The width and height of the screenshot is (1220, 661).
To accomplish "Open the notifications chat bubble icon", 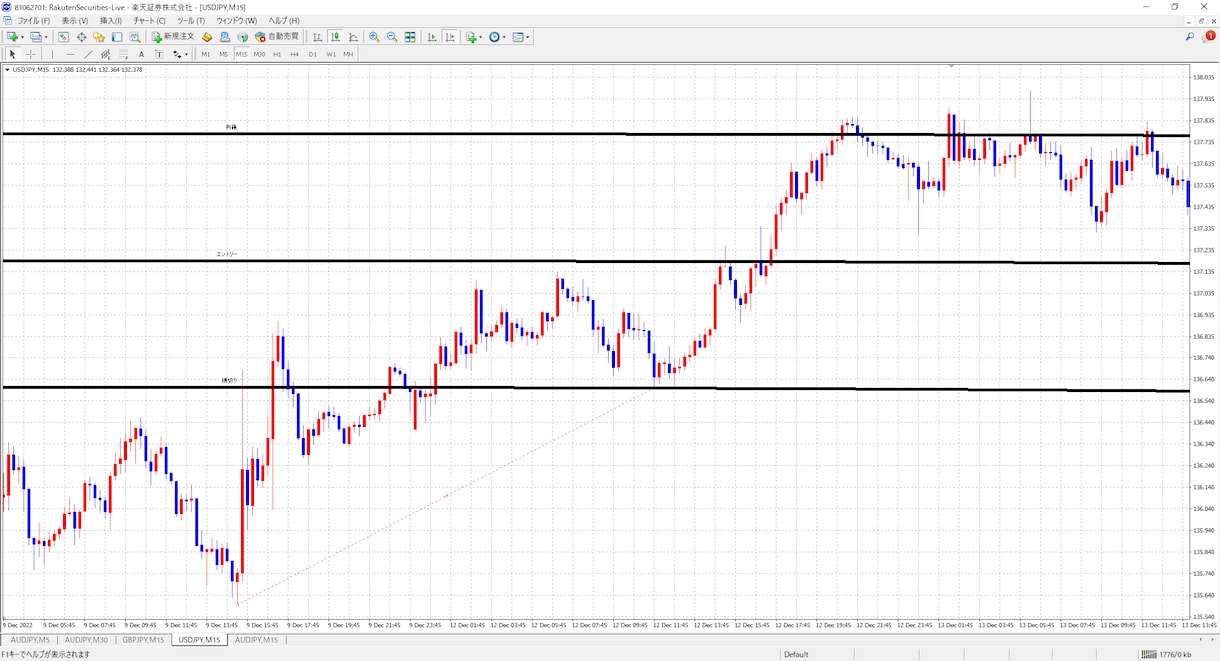I will point(1208,37).
